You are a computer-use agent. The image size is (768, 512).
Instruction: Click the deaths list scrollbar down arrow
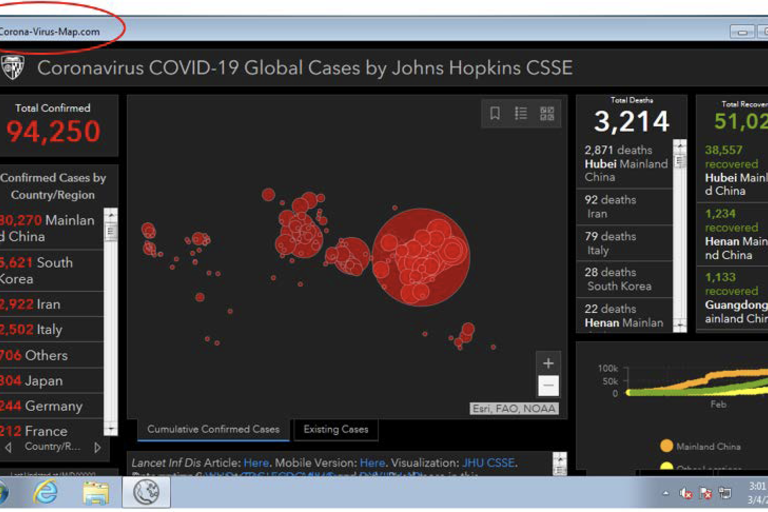pos(680,325)
